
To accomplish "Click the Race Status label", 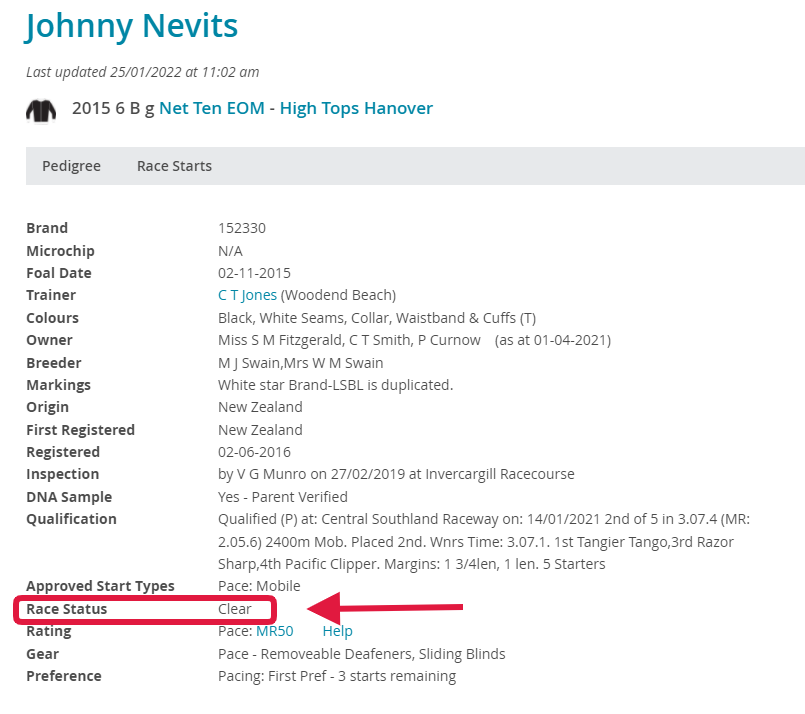I will (x=67, y=609).
